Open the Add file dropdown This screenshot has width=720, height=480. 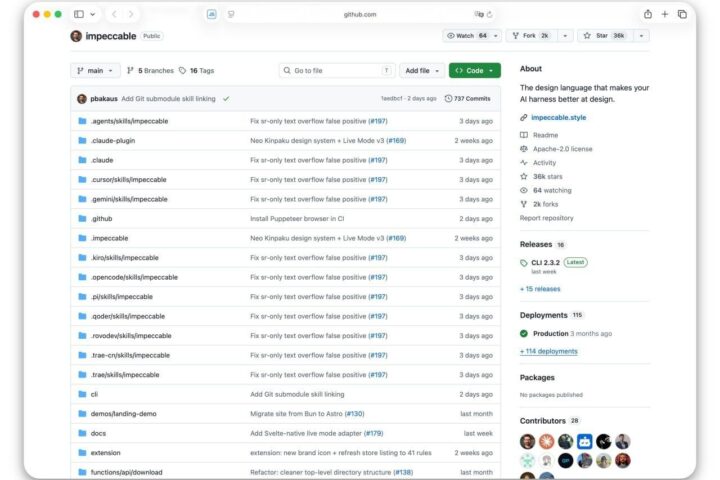pyautogui.click(x=422, y=70)
